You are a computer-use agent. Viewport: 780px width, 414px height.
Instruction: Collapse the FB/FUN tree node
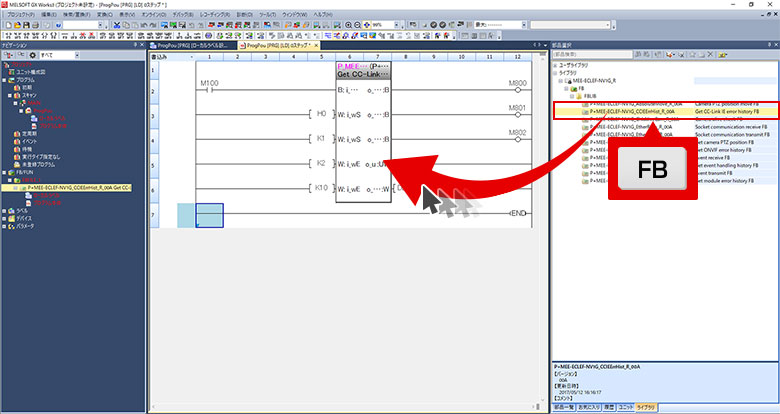(x=4, y=172)
